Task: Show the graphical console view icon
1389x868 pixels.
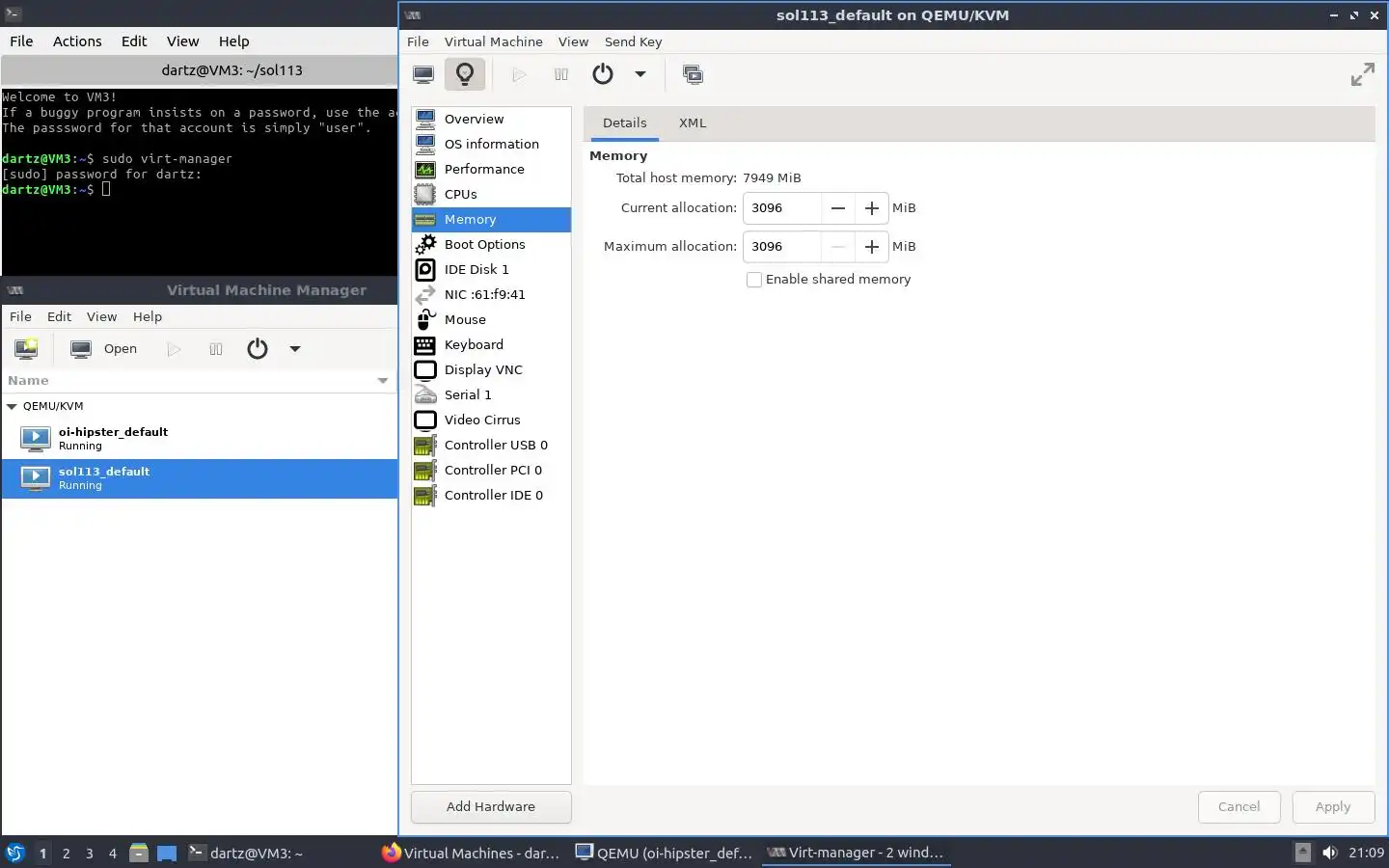Action: (423, 74)
